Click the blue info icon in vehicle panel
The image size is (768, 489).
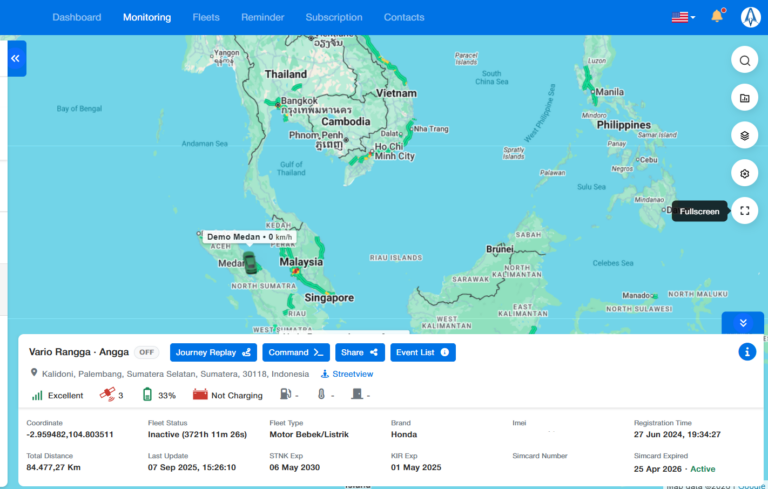[746, 352]
